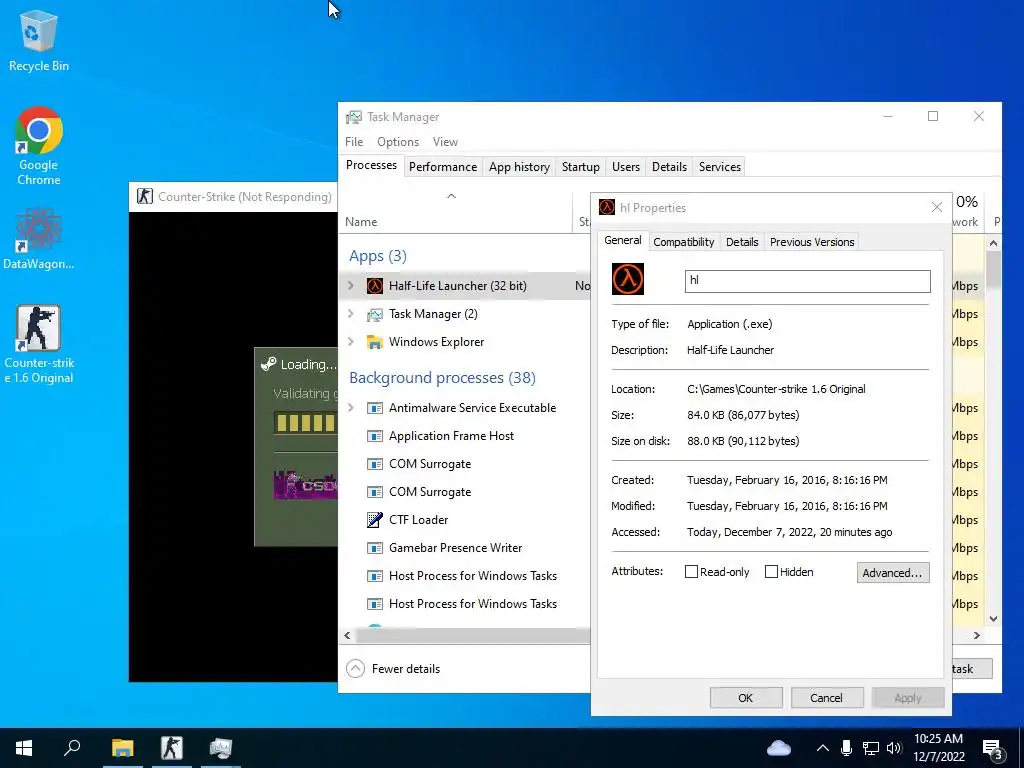Launch Counter-strike 1.6 Original desktop shortcut

39,344
